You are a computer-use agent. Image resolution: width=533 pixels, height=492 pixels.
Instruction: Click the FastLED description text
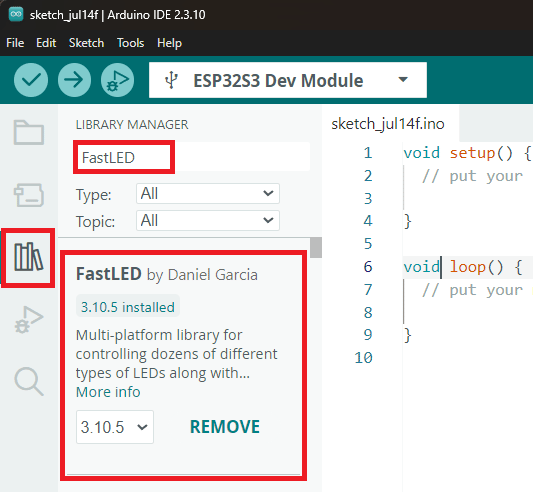(176, 354)
